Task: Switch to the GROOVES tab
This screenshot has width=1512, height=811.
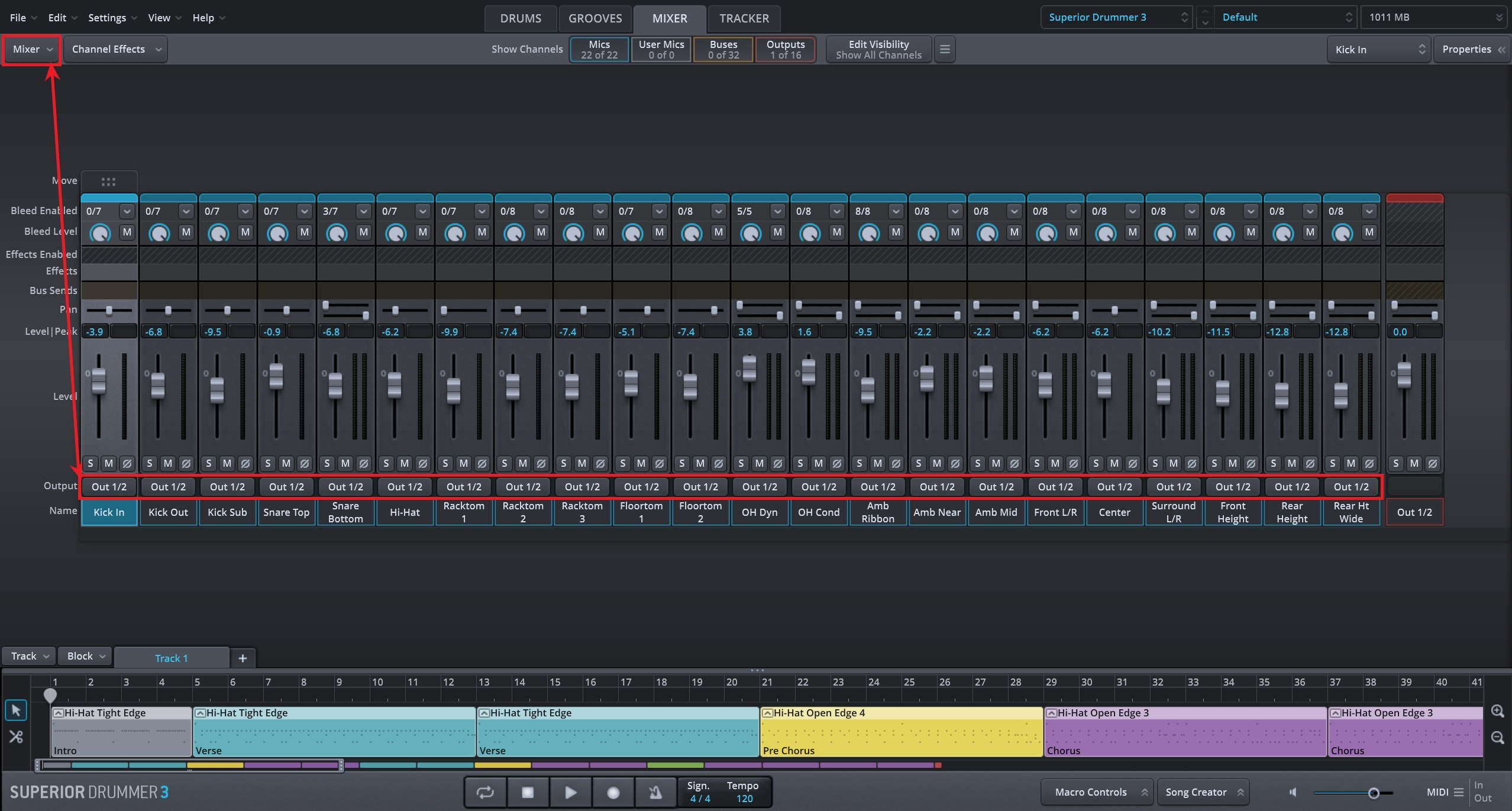Action: click(x=595, y=18)
